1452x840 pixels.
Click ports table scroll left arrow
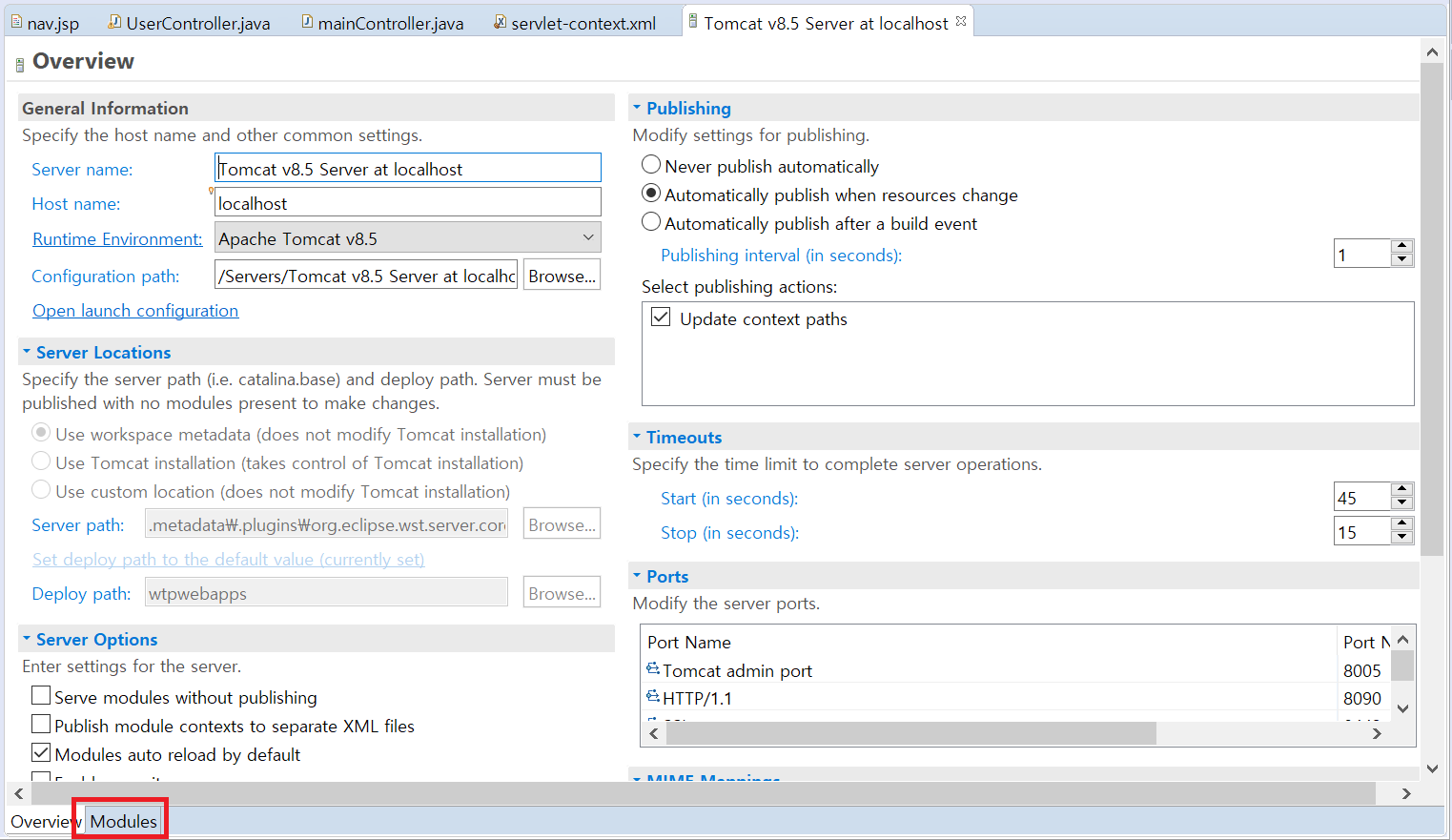[x=654, y=733]
